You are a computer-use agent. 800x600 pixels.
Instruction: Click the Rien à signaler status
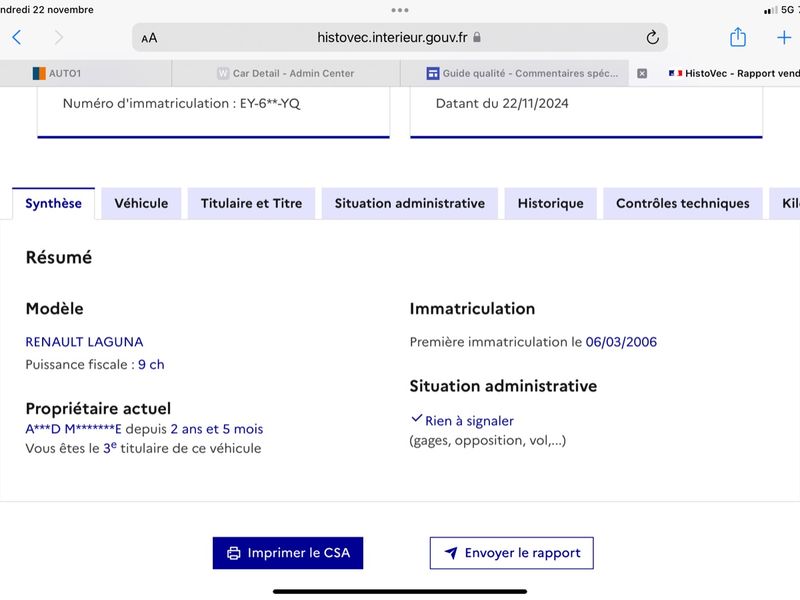tap(469, 421)
